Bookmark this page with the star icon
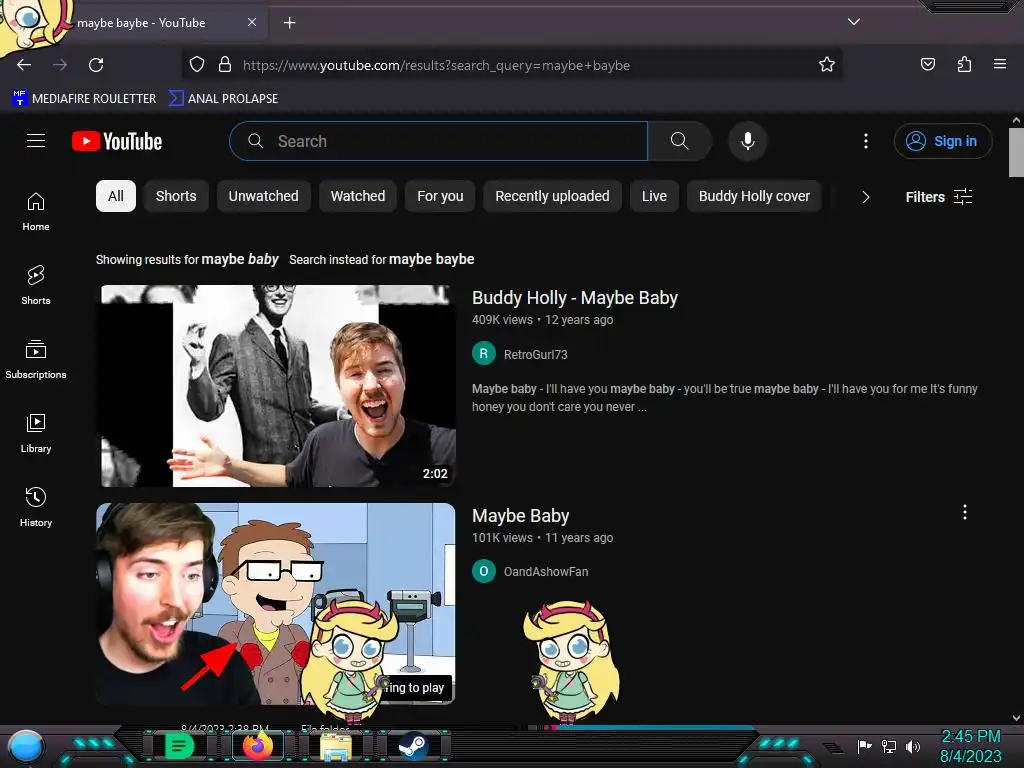This screenshot has width=1024, height=768. click(827, 65)
